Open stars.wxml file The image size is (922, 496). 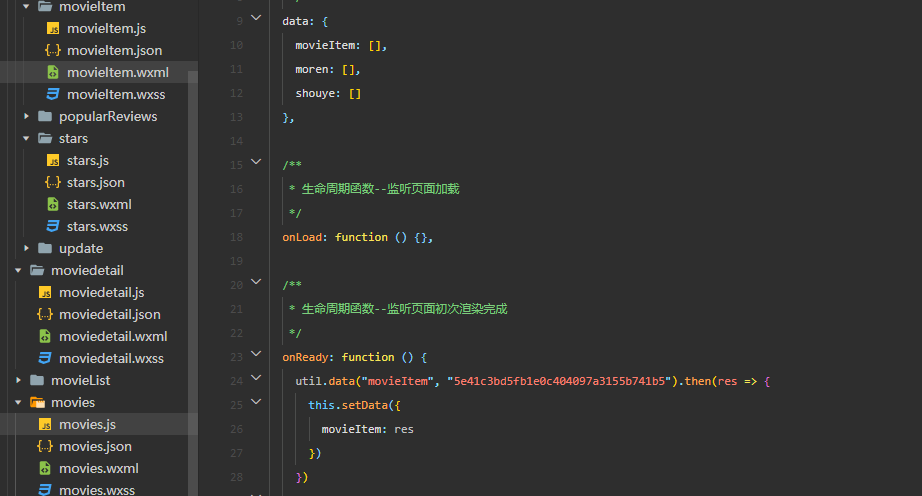pyautogui.click(x=99, y=205)
